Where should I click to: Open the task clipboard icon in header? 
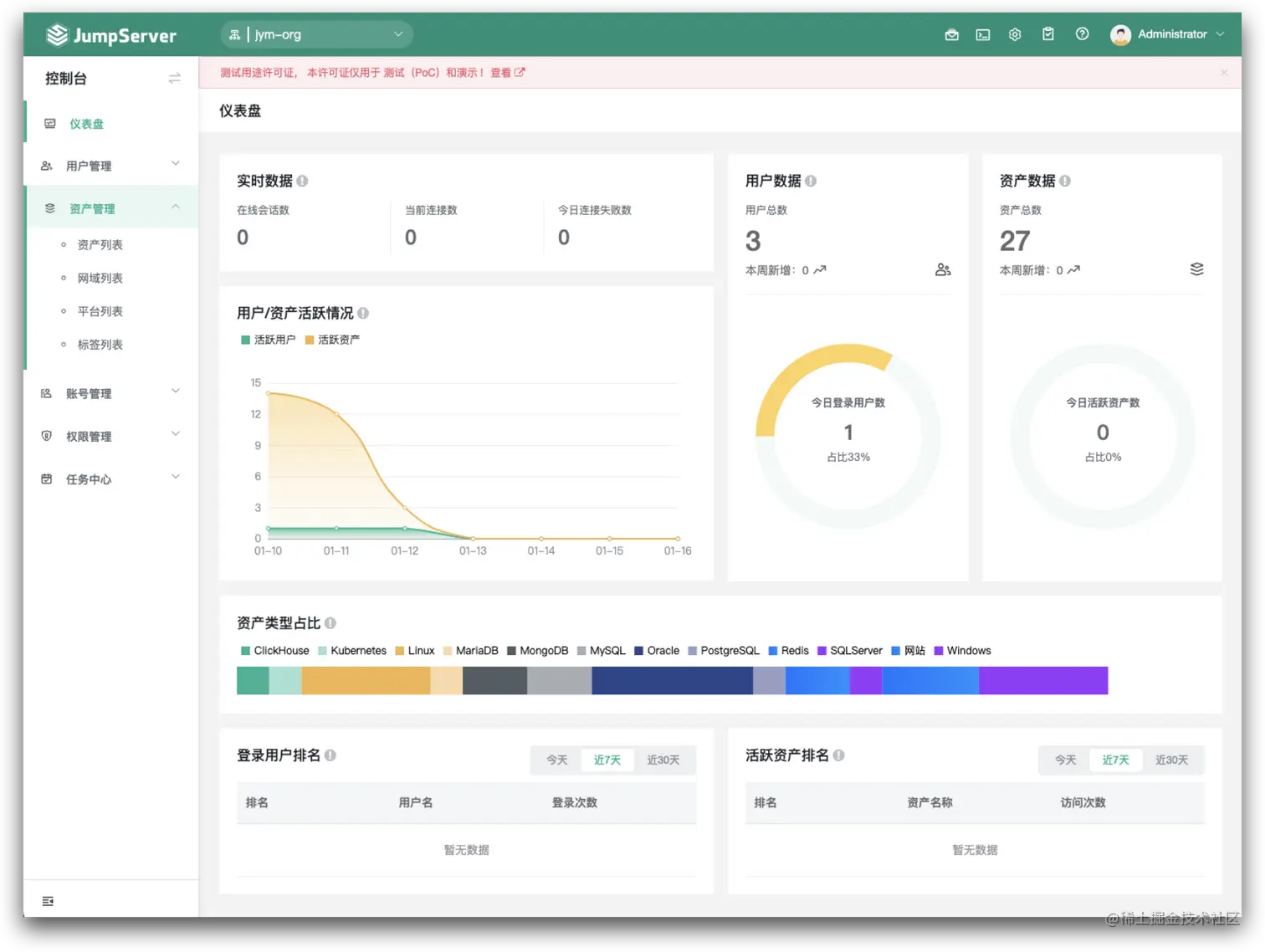pyautogui.click(x=1048, y=34)
